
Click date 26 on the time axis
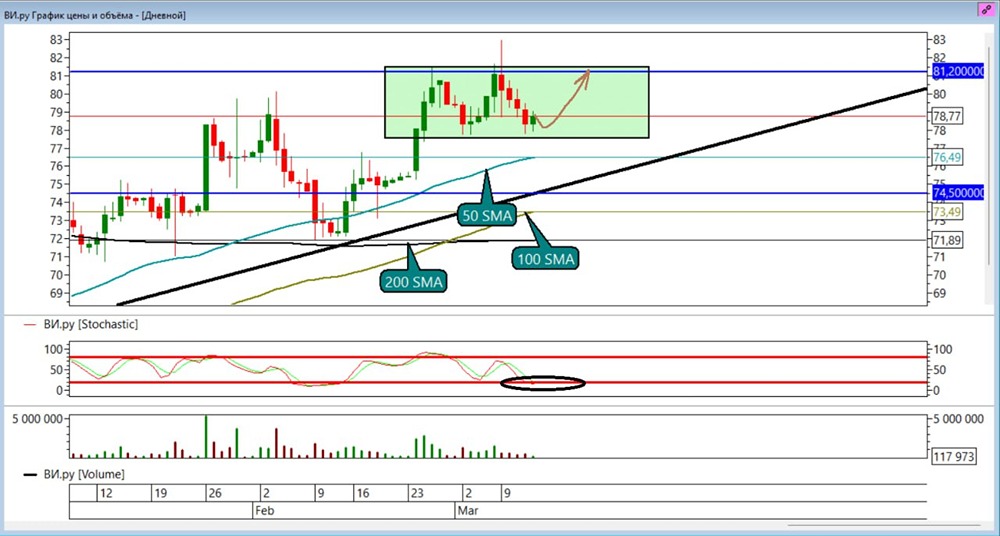pos(214,493)
